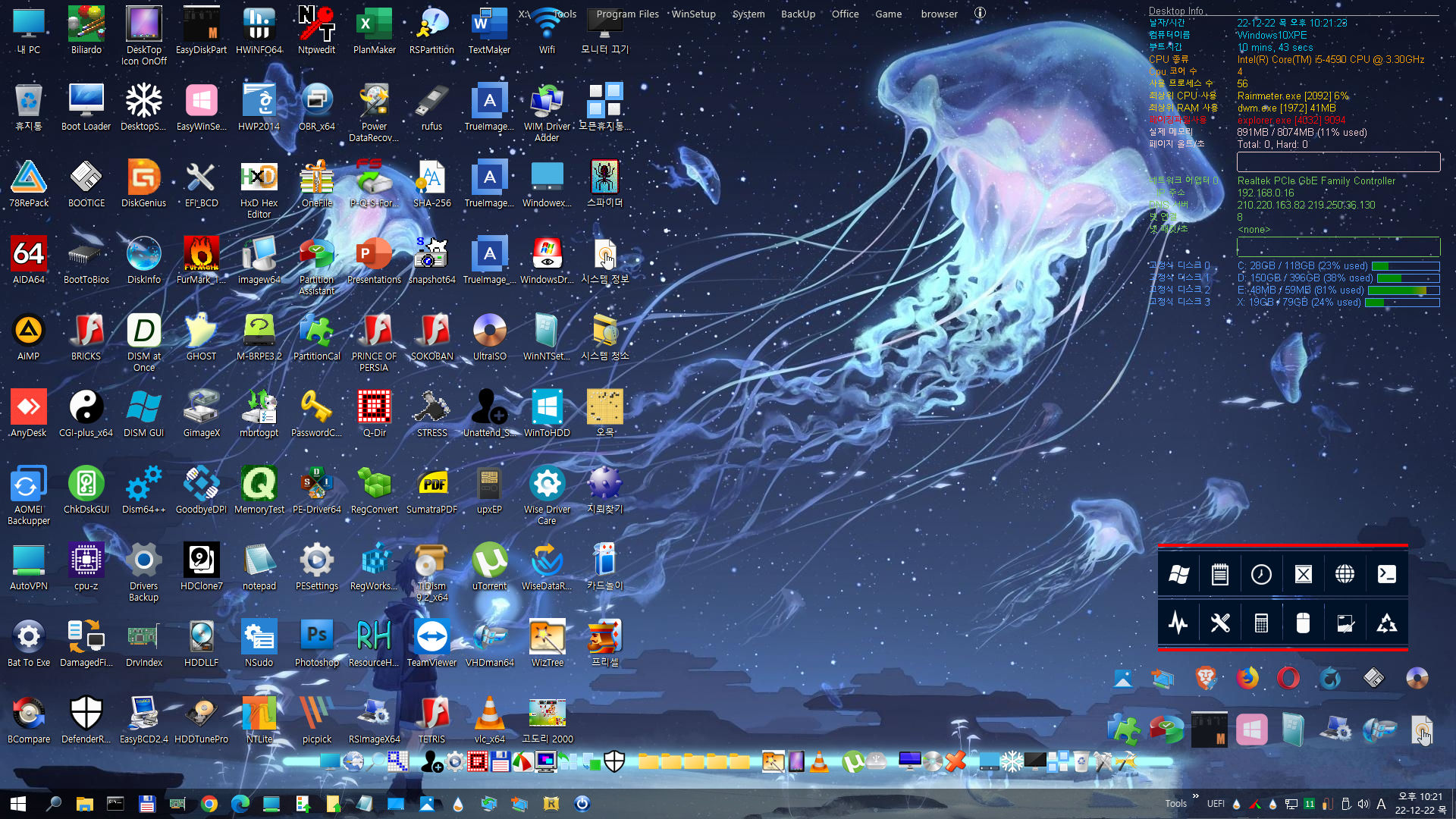Launch Firefox from right-side dock
This screenshot has width=1456, height=819.
coord(1247,678)
